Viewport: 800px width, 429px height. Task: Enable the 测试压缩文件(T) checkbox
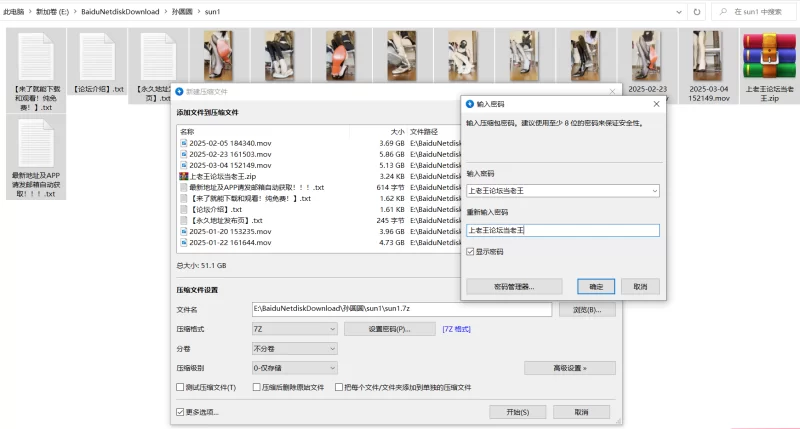180,387
